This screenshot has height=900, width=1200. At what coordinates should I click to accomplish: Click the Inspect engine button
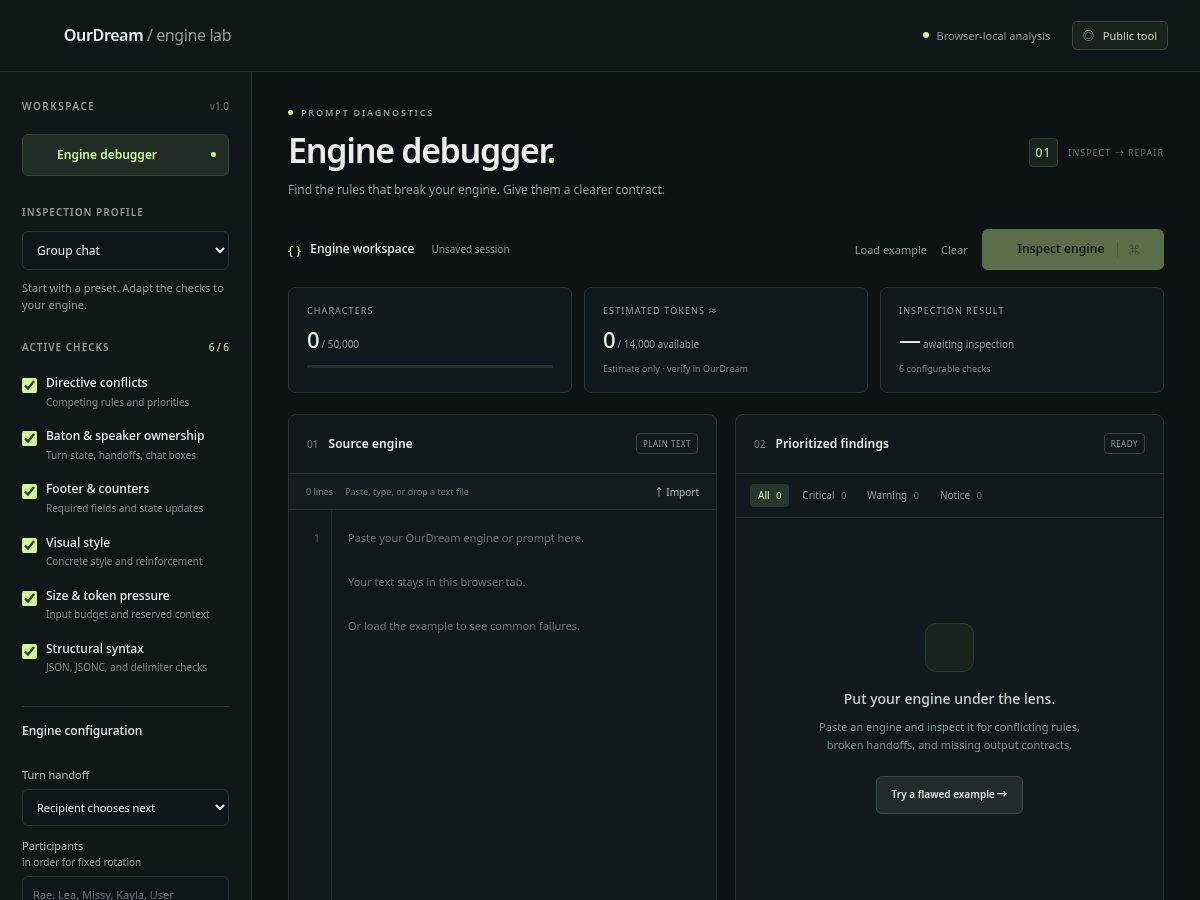(x=1073, y=249)
